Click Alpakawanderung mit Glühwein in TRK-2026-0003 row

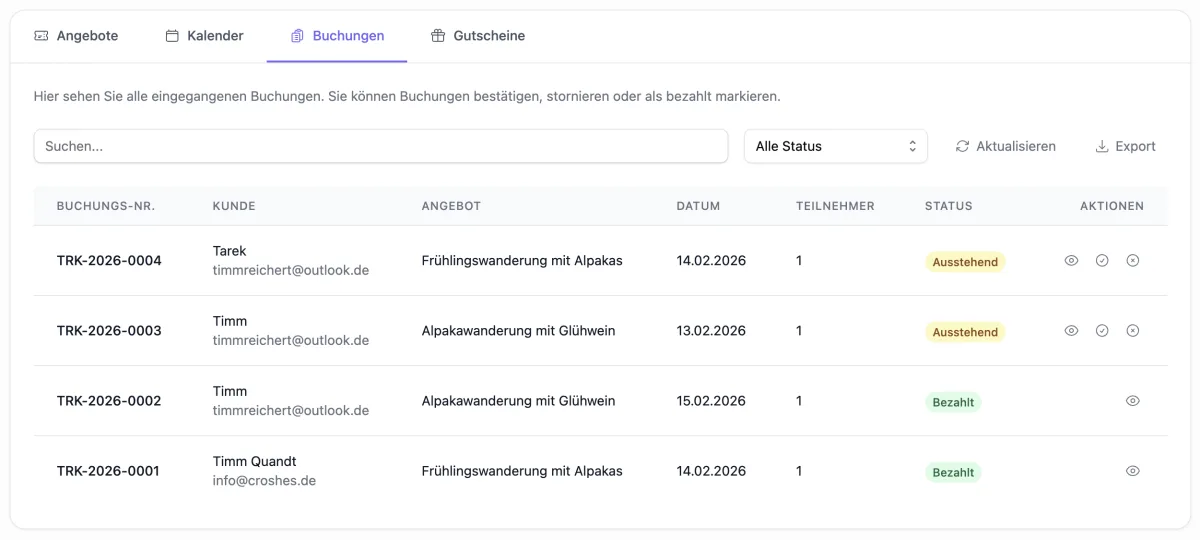click(518, 331)
